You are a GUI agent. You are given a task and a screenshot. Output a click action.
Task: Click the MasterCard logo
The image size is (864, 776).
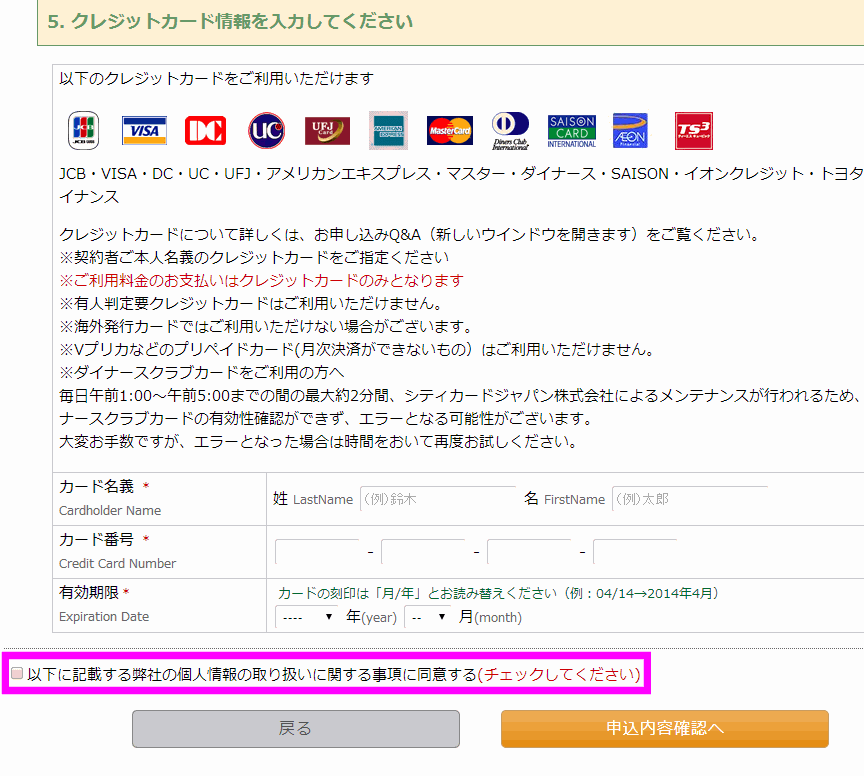(449, 131)
